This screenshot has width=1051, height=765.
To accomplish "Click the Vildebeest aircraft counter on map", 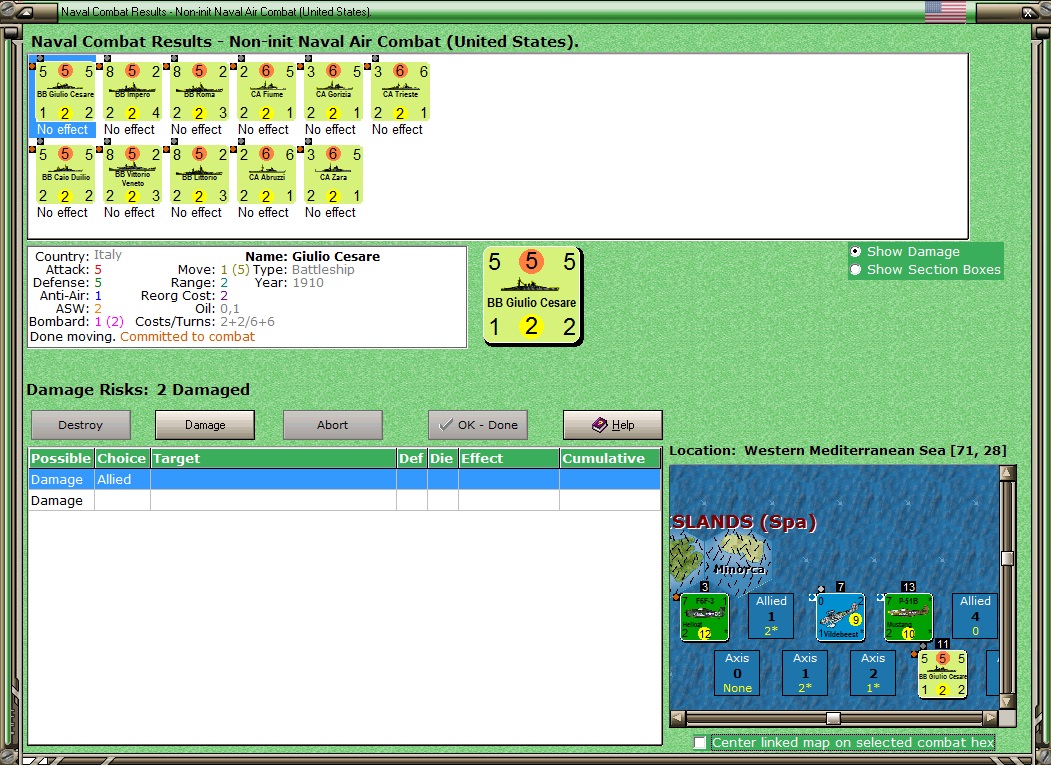I will click(x=840, y=617).
